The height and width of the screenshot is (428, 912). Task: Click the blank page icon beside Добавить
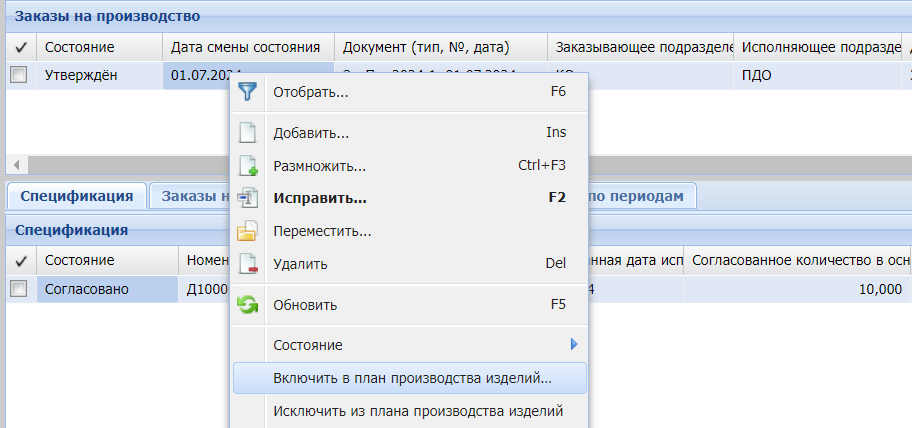[247, 133]
